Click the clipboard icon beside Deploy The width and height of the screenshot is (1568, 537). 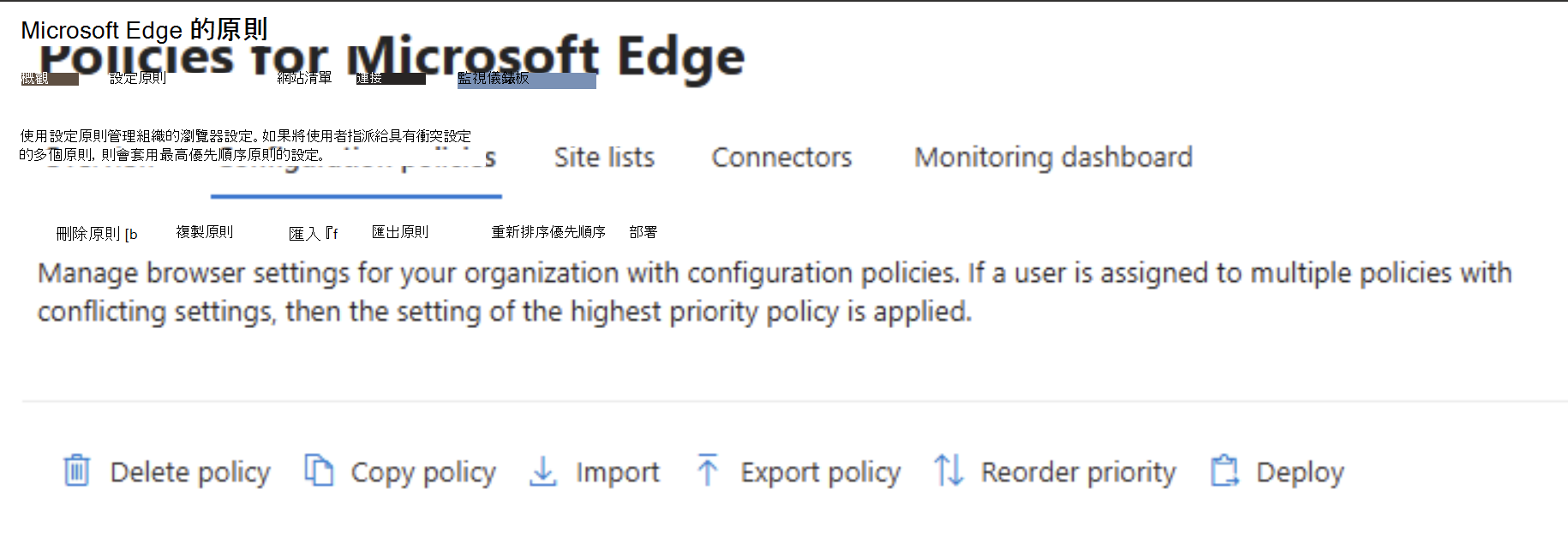tap(1224, 471)
